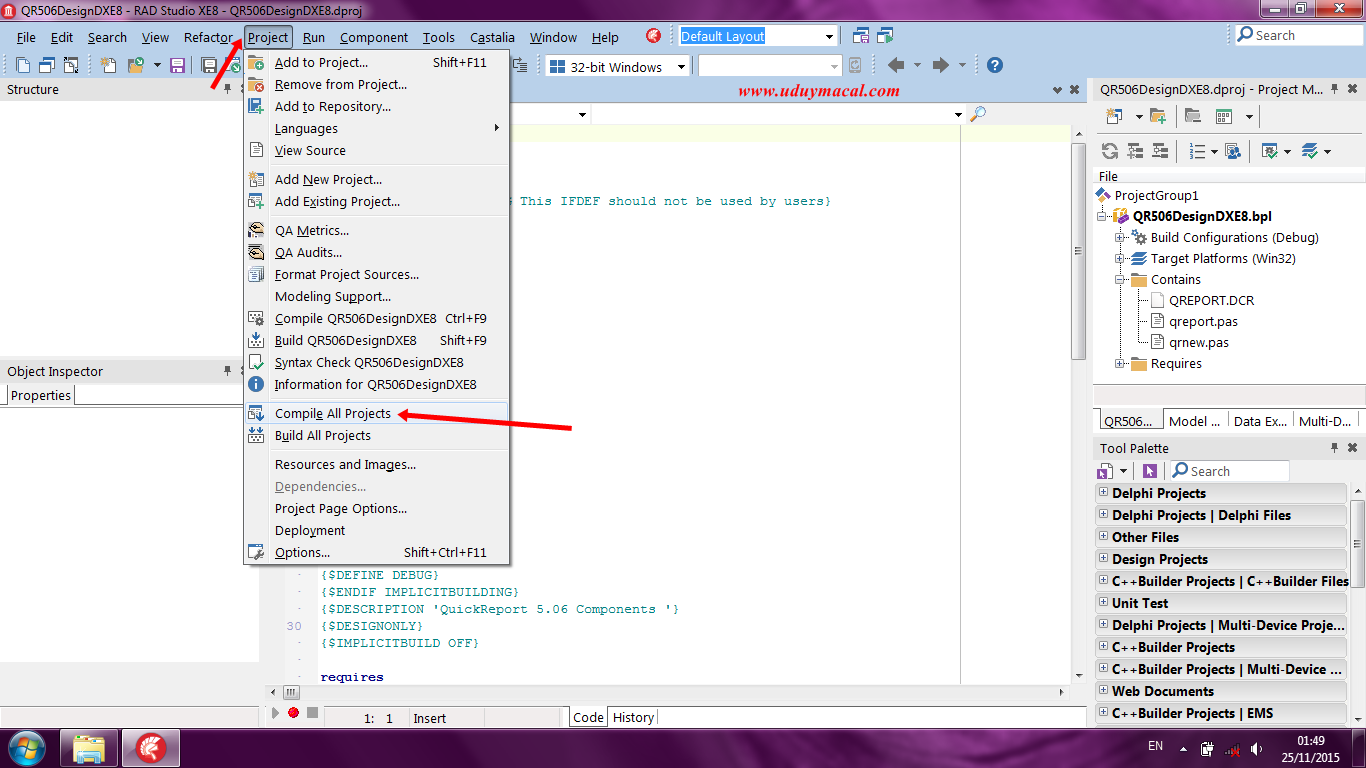Pin the Tool Palette with the pushpin

point(1334,448)
